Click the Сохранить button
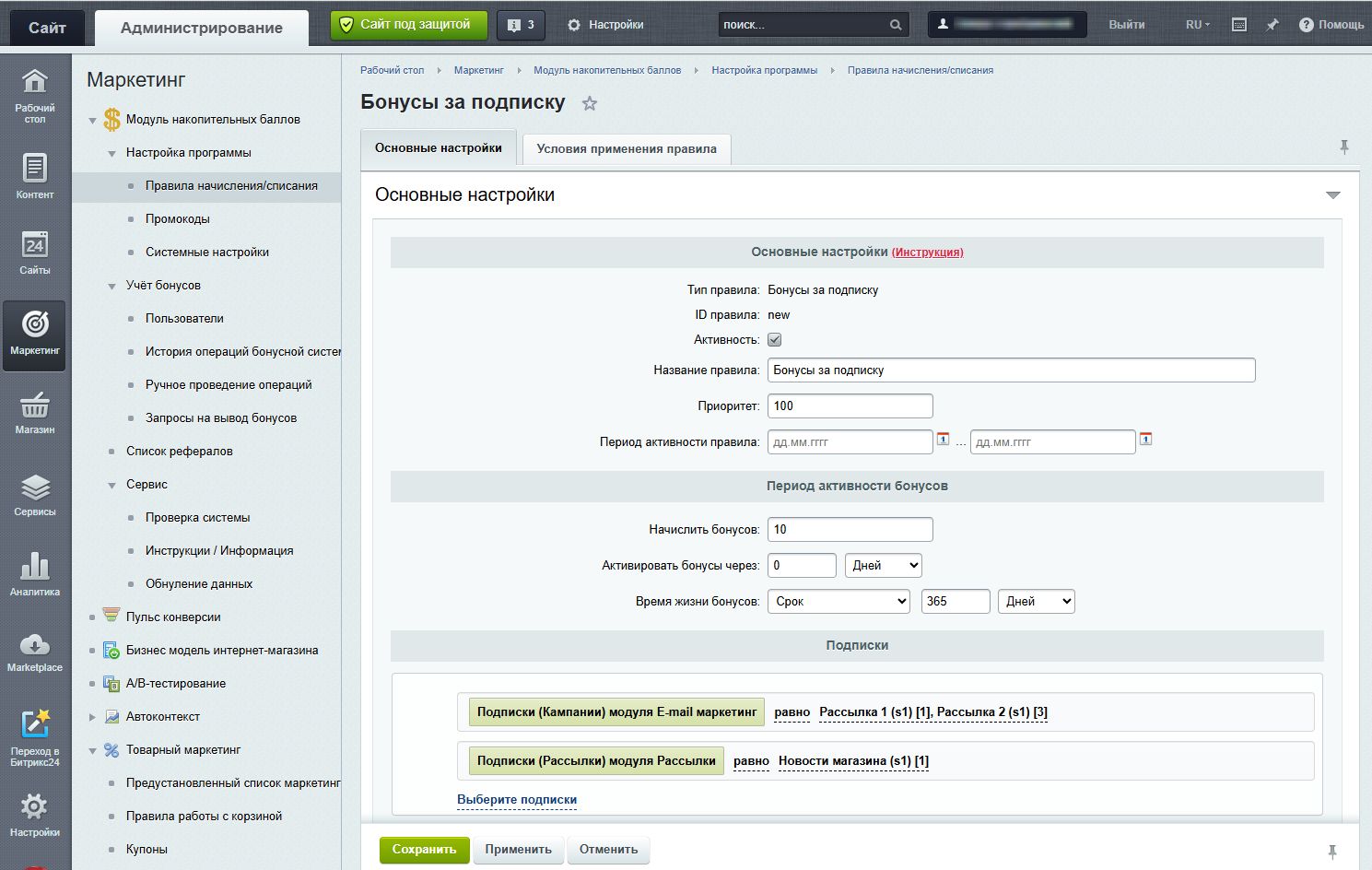 tap(424, 850)
